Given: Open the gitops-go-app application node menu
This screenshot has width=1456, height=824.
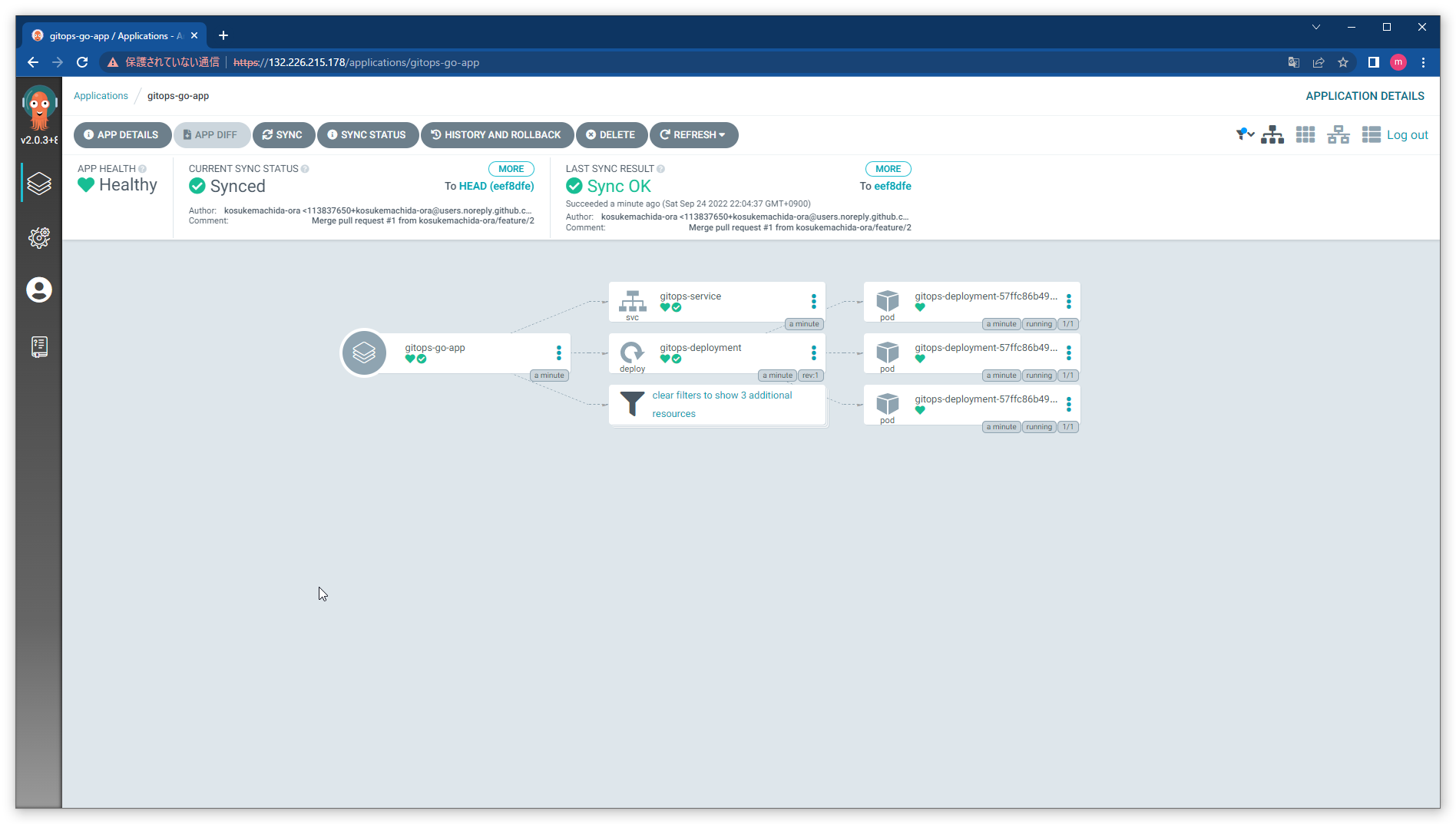Looking at the screenshot, I should [x=558, y=352].
